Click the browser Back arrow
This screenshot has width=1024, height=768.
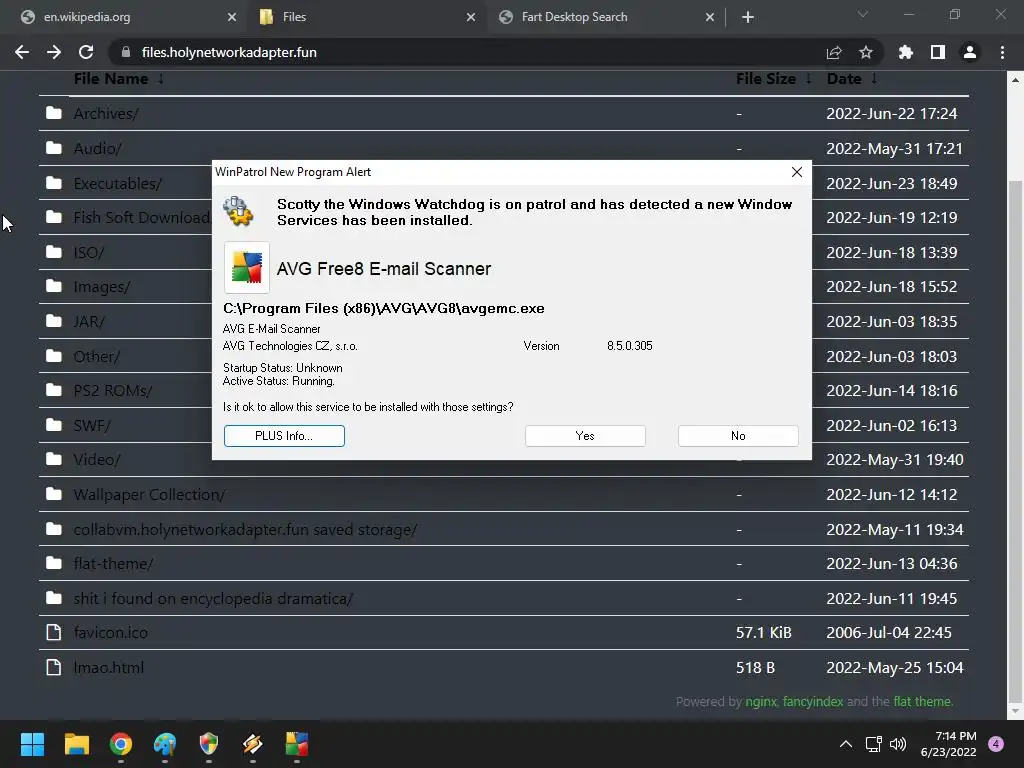coord(22,52)
